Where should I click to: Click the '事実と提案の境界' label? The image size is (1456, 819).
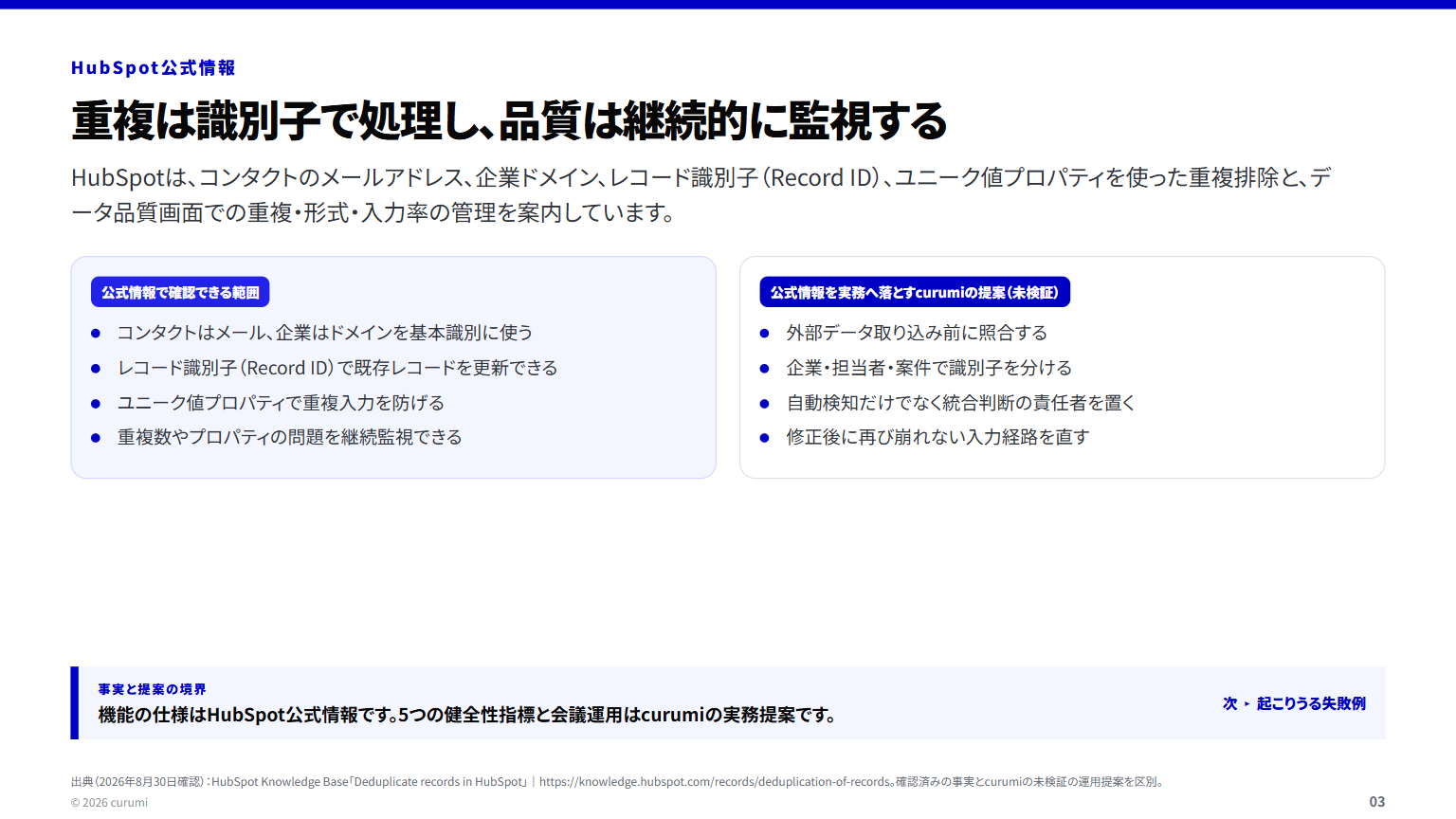point(152,689)
